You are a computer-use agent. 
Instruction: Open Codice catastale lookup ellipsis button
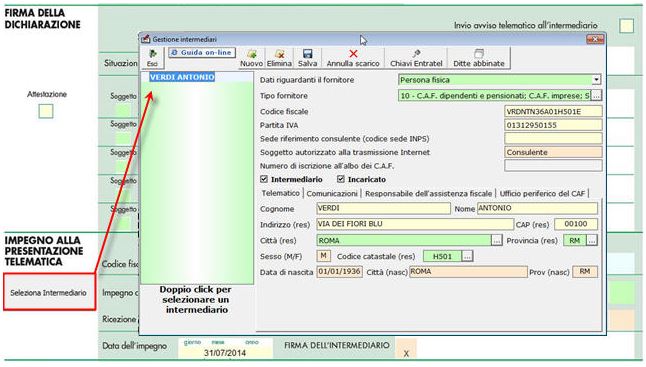pos(467,256)
